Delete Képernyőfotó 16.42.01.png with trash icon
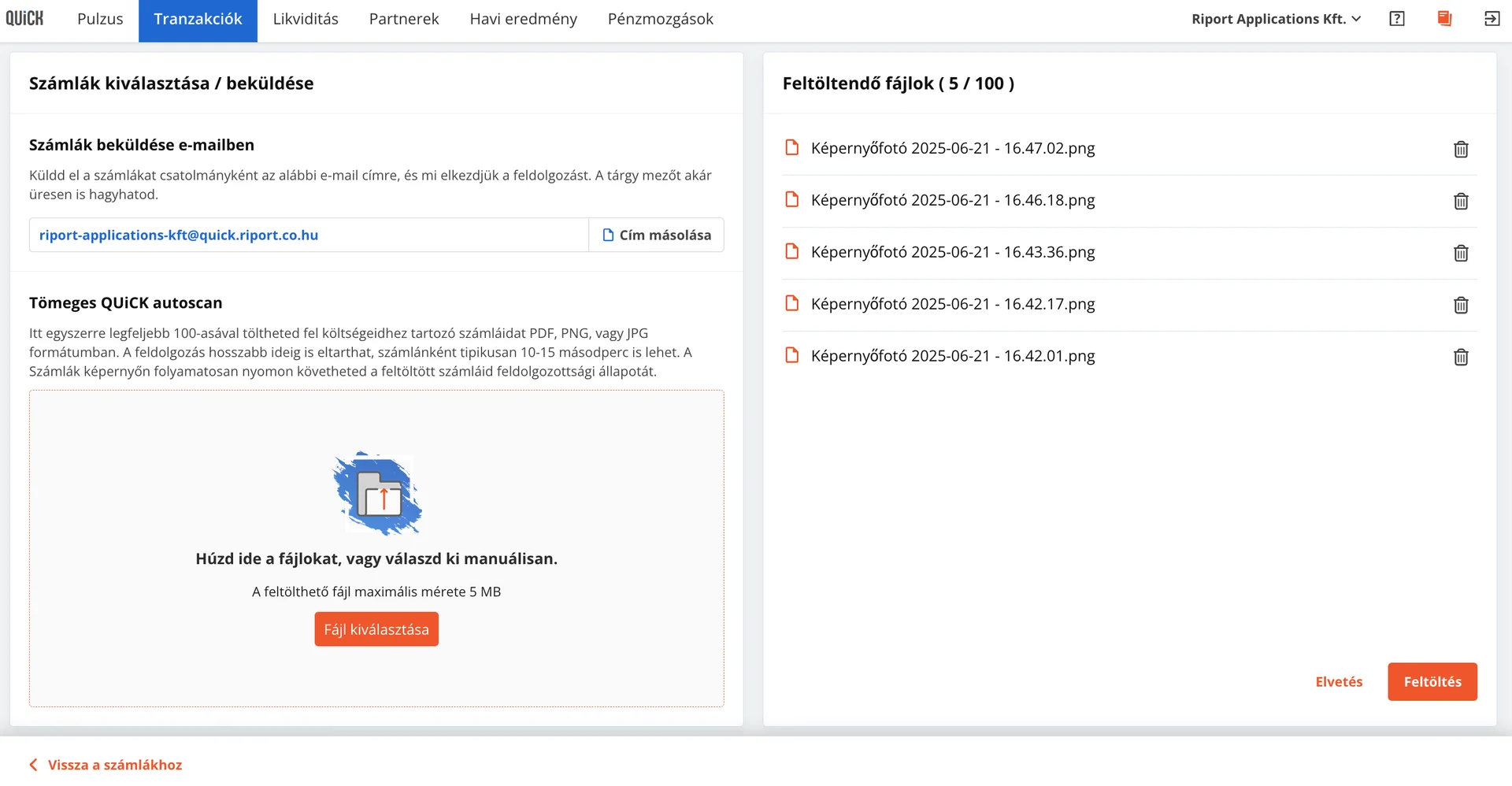This screenshot has width=1512, height=786. coord(1461,357)
